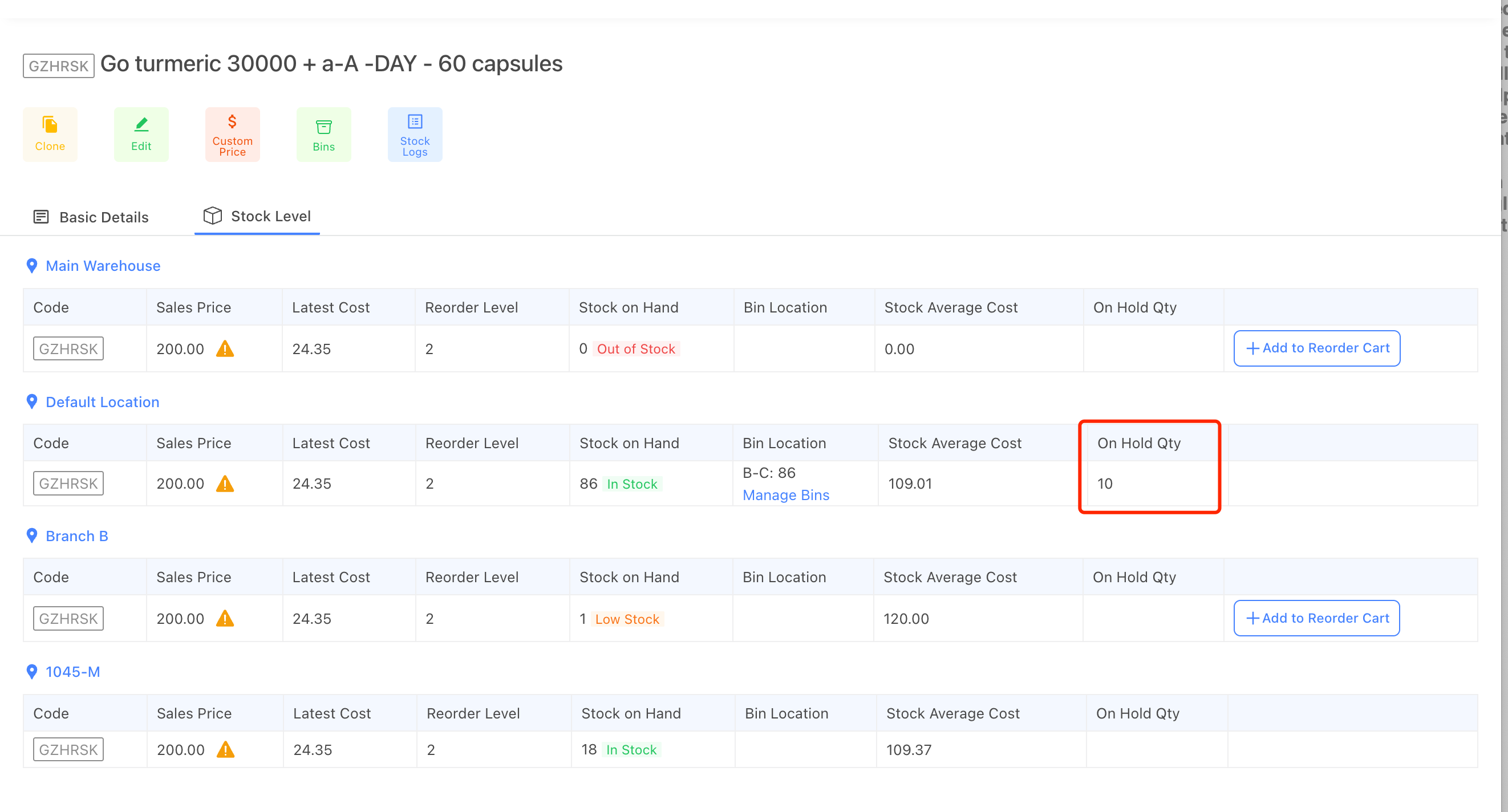Image resolution: width=1508 pixels, height=812 pixels.
Task: Click warning triangle in Default Location row
Action: [225, 484]
